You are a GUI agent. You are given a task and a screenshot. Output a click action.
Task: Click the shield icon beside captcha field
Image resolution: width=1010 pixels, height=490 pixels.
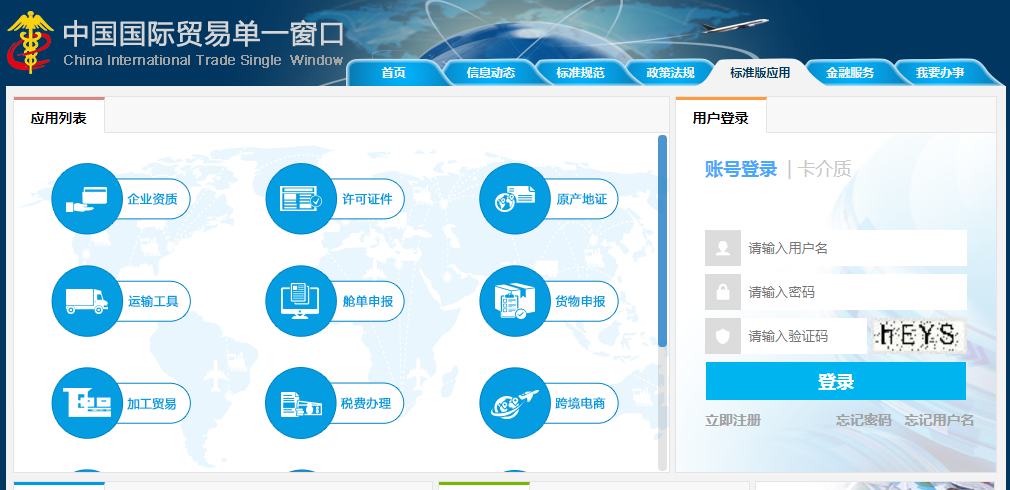pyautogui.click(x=723, y=336)
